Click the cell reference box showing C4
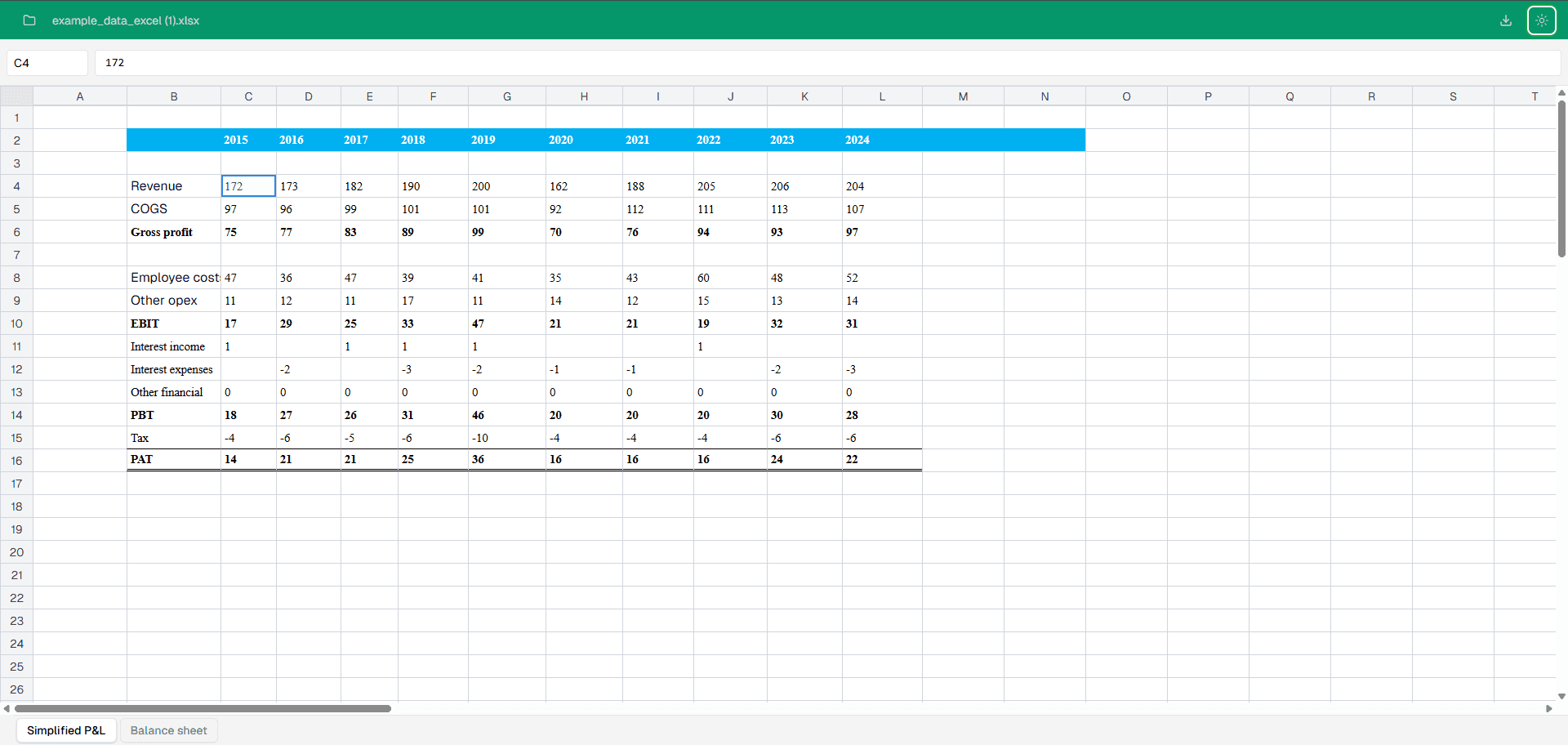 (47, 63)
